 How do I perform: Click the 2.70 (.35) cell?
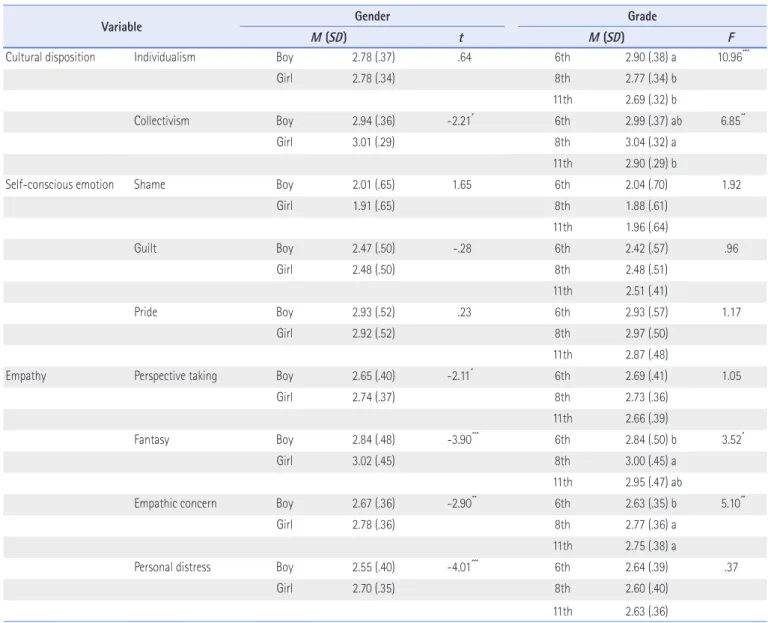373,588
